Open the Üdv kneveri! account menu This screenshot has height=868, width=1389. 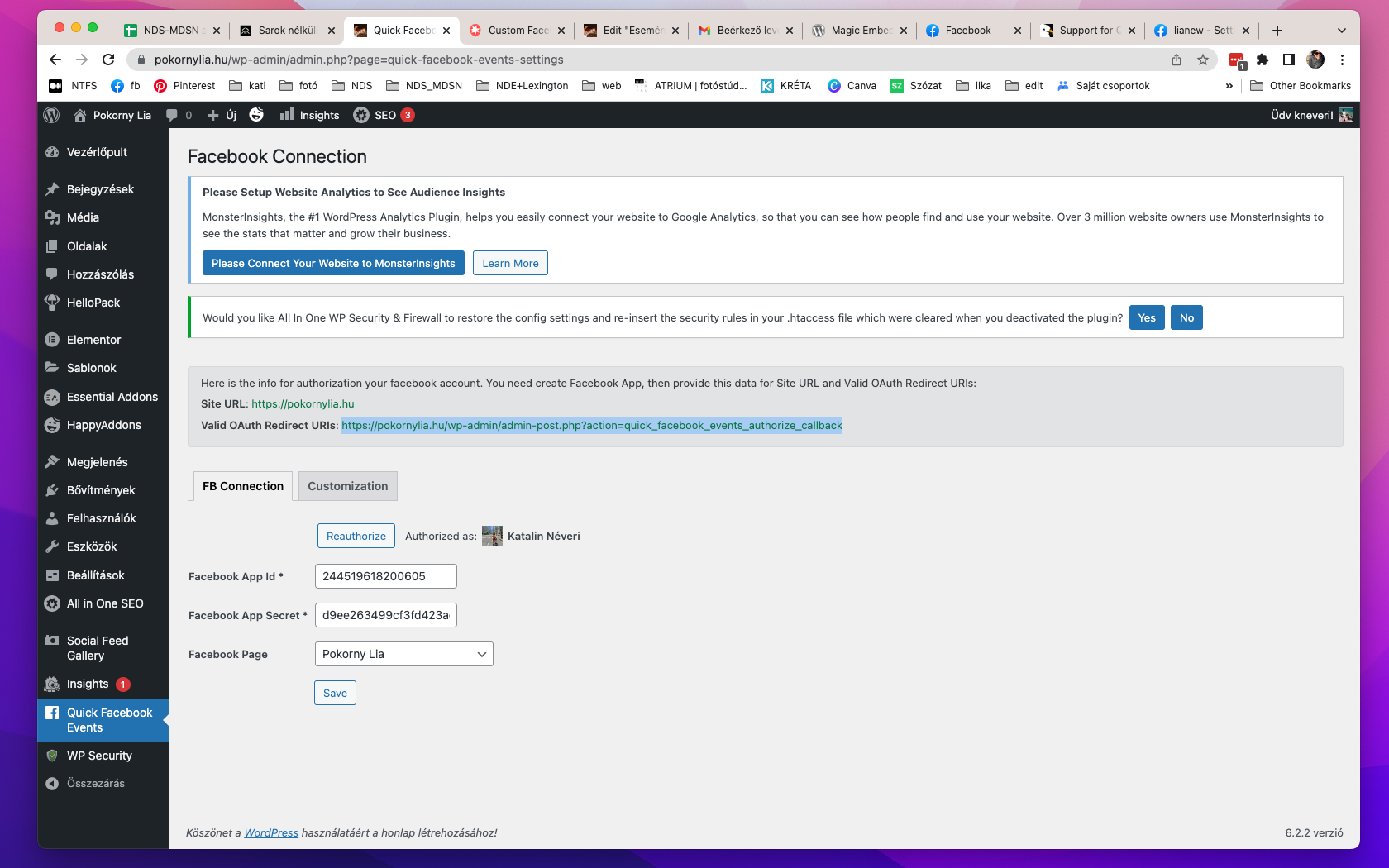pyautogui.click(x=1311, y=115)
